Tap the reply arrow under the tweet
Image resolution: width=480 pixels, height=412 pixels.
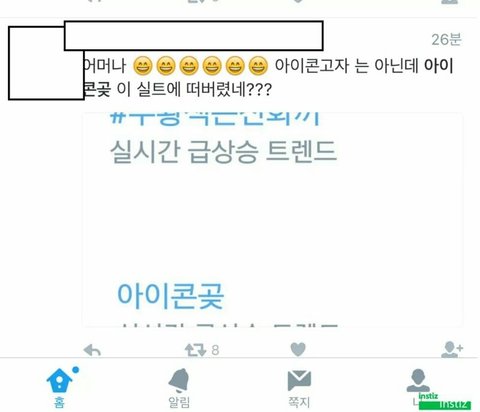pyautogui.click(x=92, y=351)
